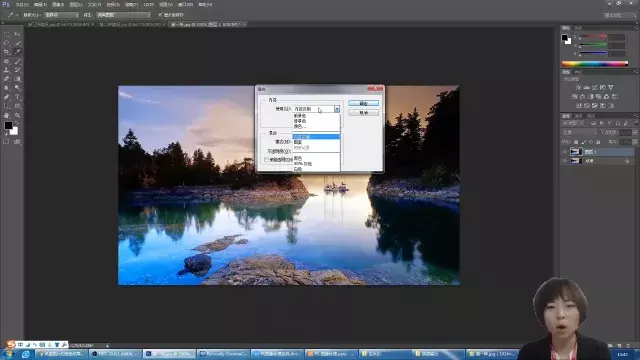Screen dimensions: 640x360
Task: Open the Layers opacity dropdown arrow
Action: (635, 133)
